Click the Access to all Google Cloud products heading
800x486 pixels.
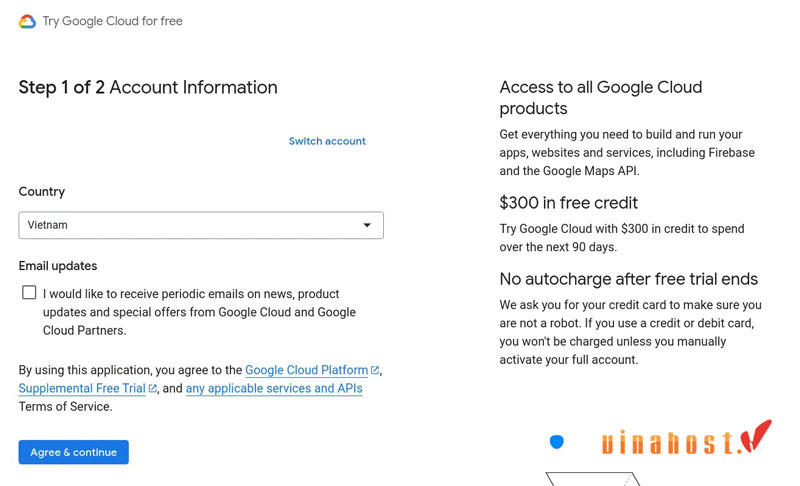(601, 97)
